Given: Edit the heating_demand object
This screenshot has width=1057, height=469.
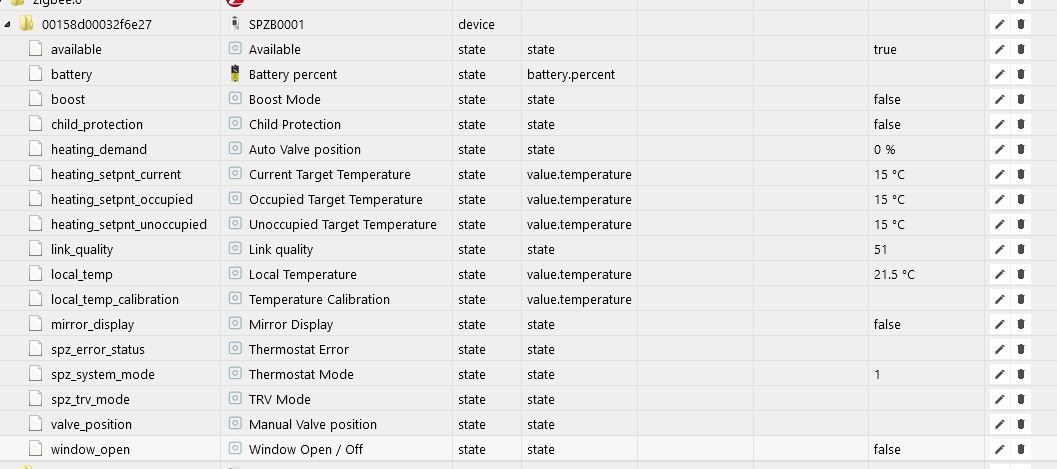Looking at the screenshot, I should [1000, 149].
